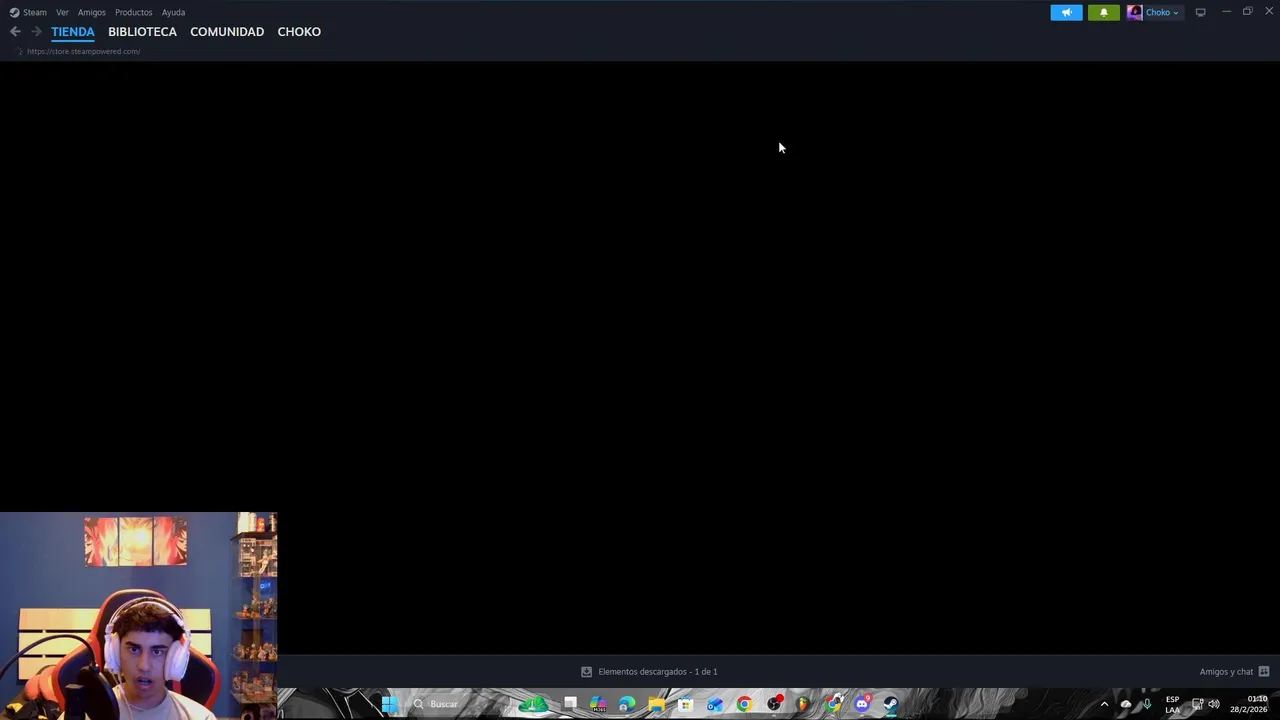
Task: Open the Amigos menu
Action: (x=92, y=12)
